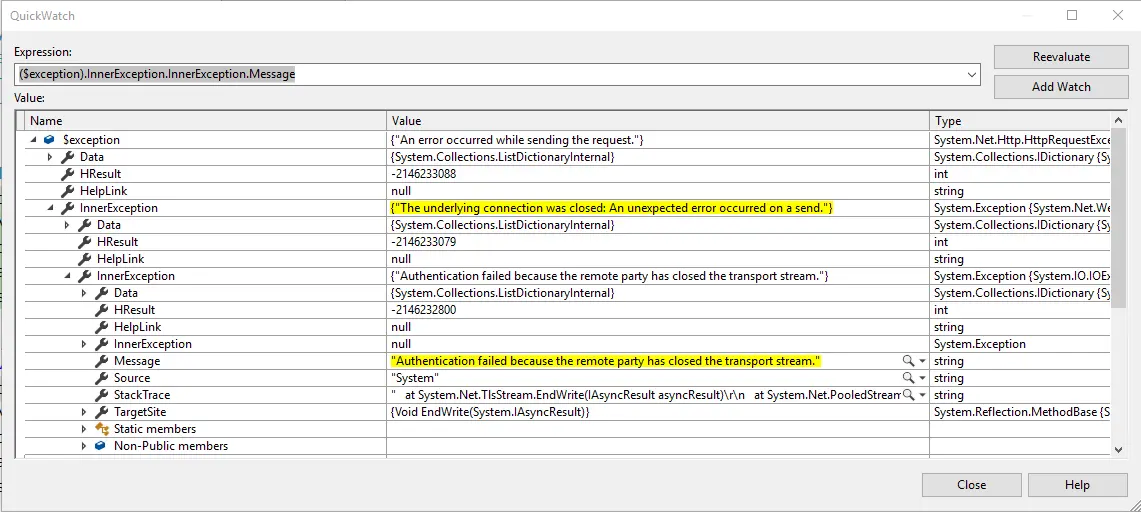Click the Help button
The height and width of the screenshot is (512, 1141).
pos(1077,485)
